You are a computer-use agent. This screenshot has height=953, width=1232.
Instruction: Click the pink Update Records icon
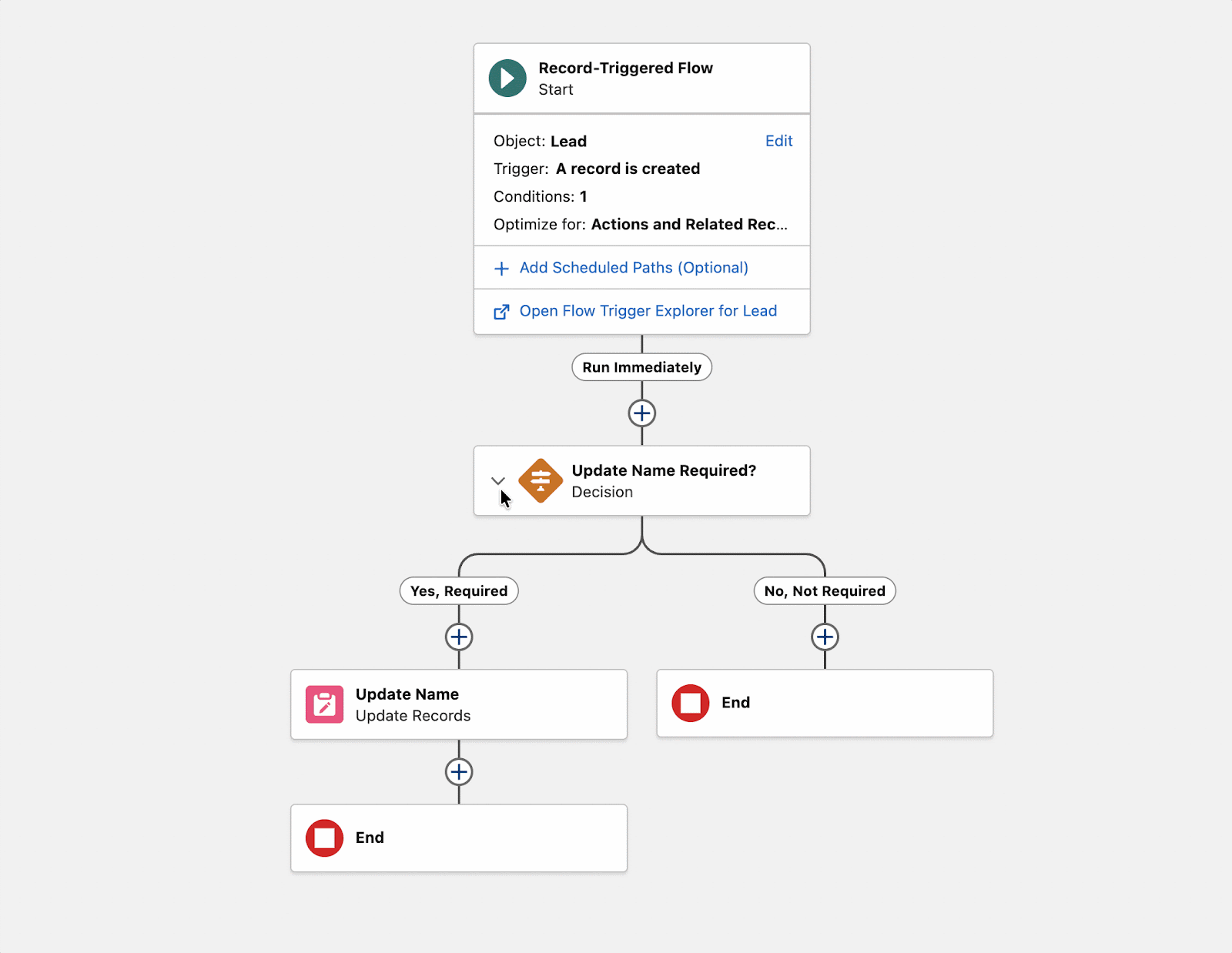(325, 704)
